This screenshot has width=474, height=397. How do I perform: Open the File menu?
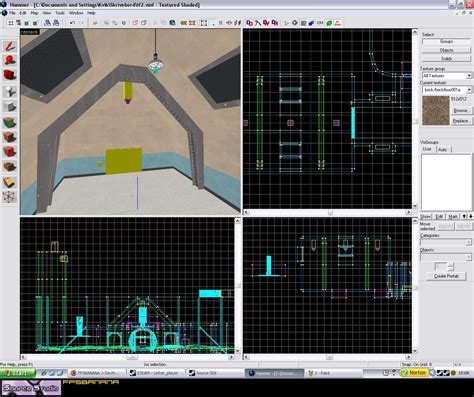pyautogui.click(x=12, y=13)
